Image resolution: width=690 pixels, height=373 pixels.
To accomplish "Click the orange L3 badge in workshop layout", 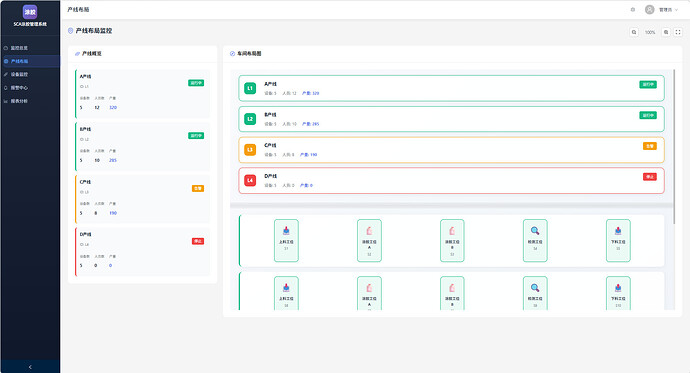I will [x=250, y=150].
